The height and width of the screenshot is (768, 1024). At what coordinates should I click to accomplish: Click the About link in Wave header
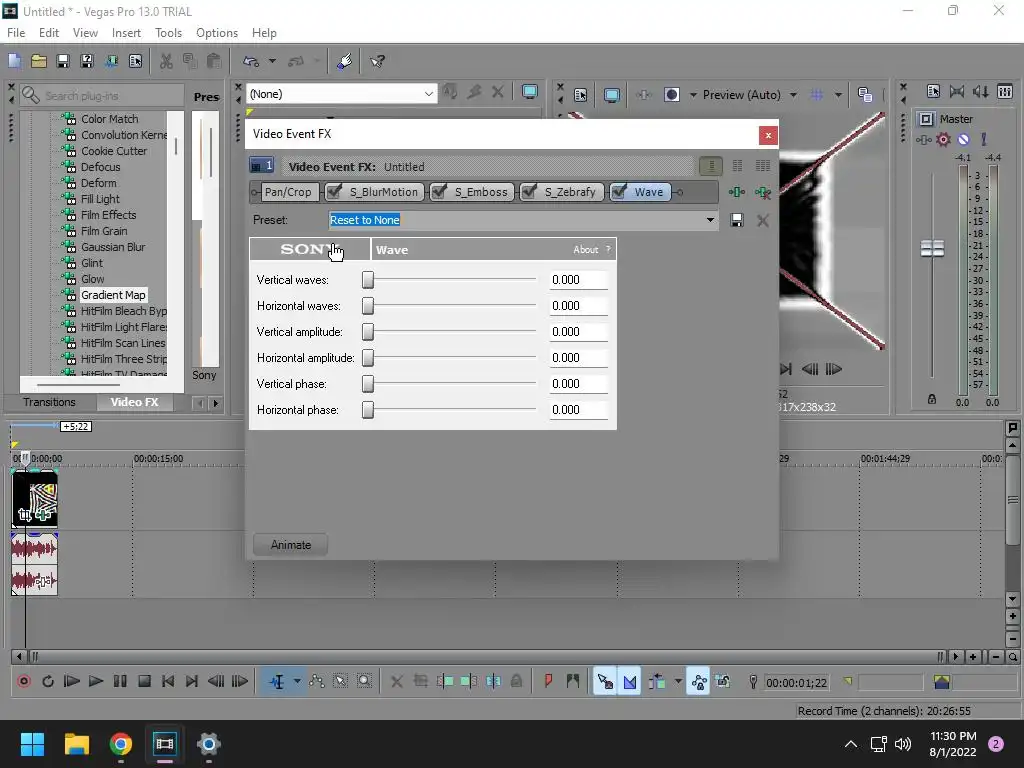tap(586, 249)
